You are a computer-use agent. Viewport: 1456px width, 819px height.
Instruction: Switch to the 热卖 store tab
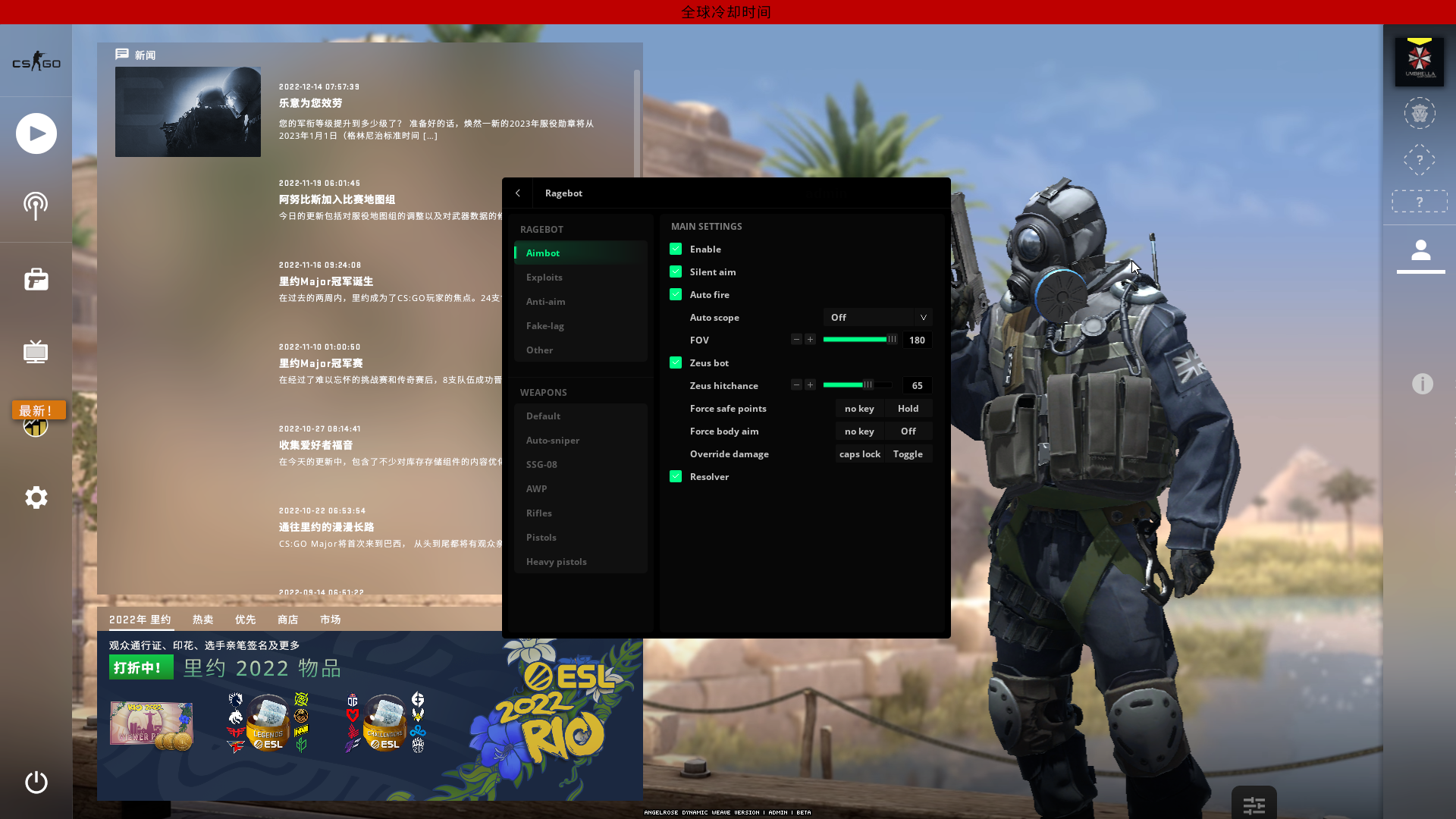[202, 620]
